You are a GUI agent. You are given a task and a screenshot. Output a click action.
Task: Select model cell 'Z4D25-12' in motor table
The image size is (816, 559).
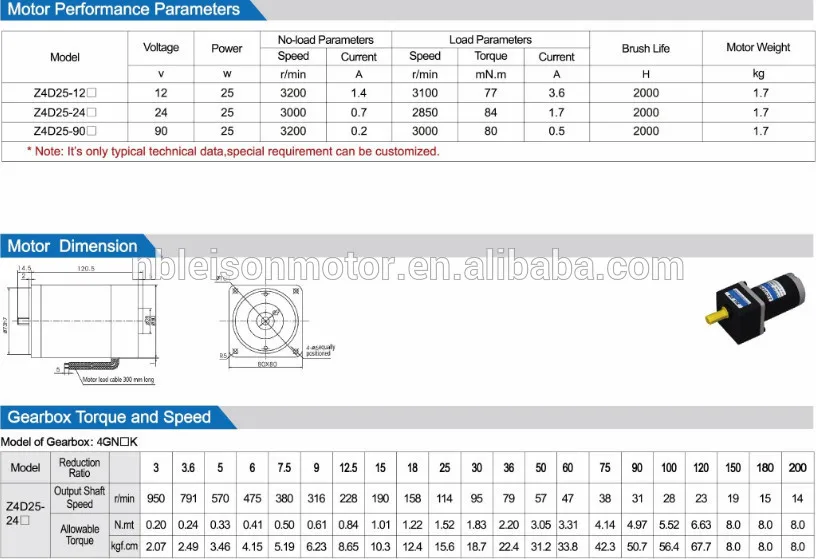click(x=65, y=93)
